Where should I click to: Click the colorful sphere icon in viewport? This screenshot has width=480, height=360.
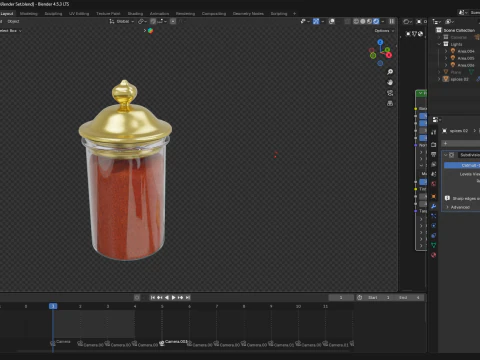click(151, 31)
